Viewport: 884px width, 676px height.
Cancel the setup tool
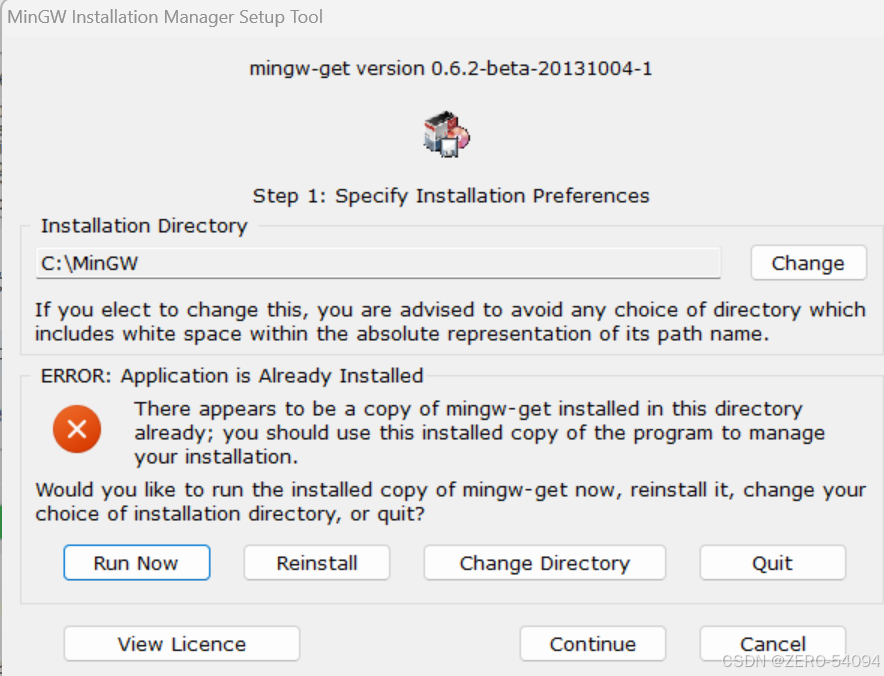772,643
